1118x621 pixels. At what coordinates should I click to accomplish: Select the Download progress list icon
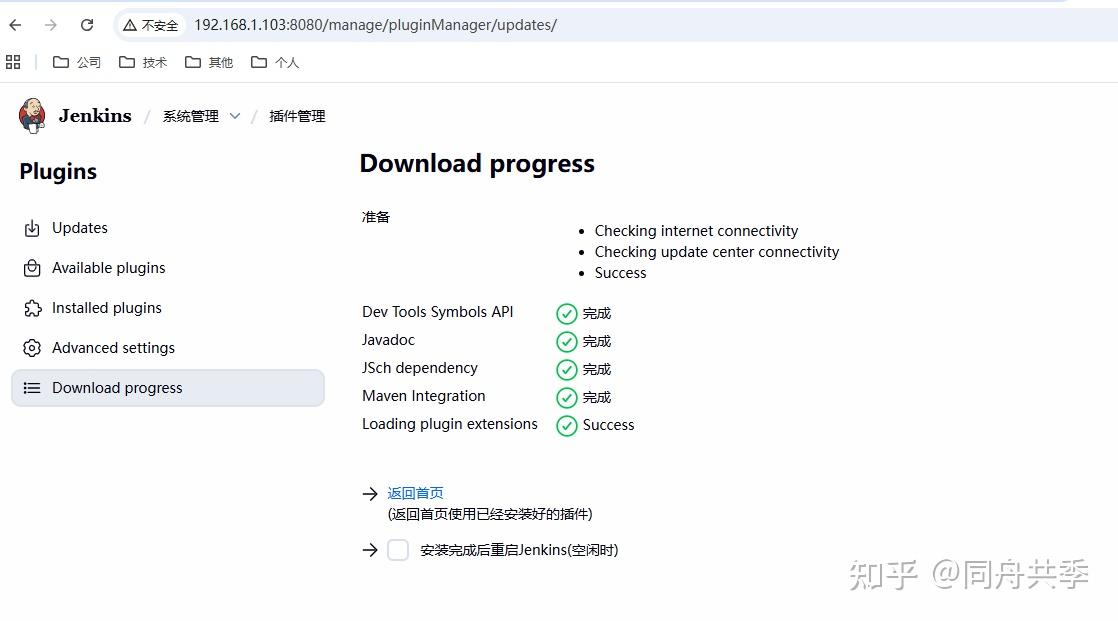coord(31,388)
